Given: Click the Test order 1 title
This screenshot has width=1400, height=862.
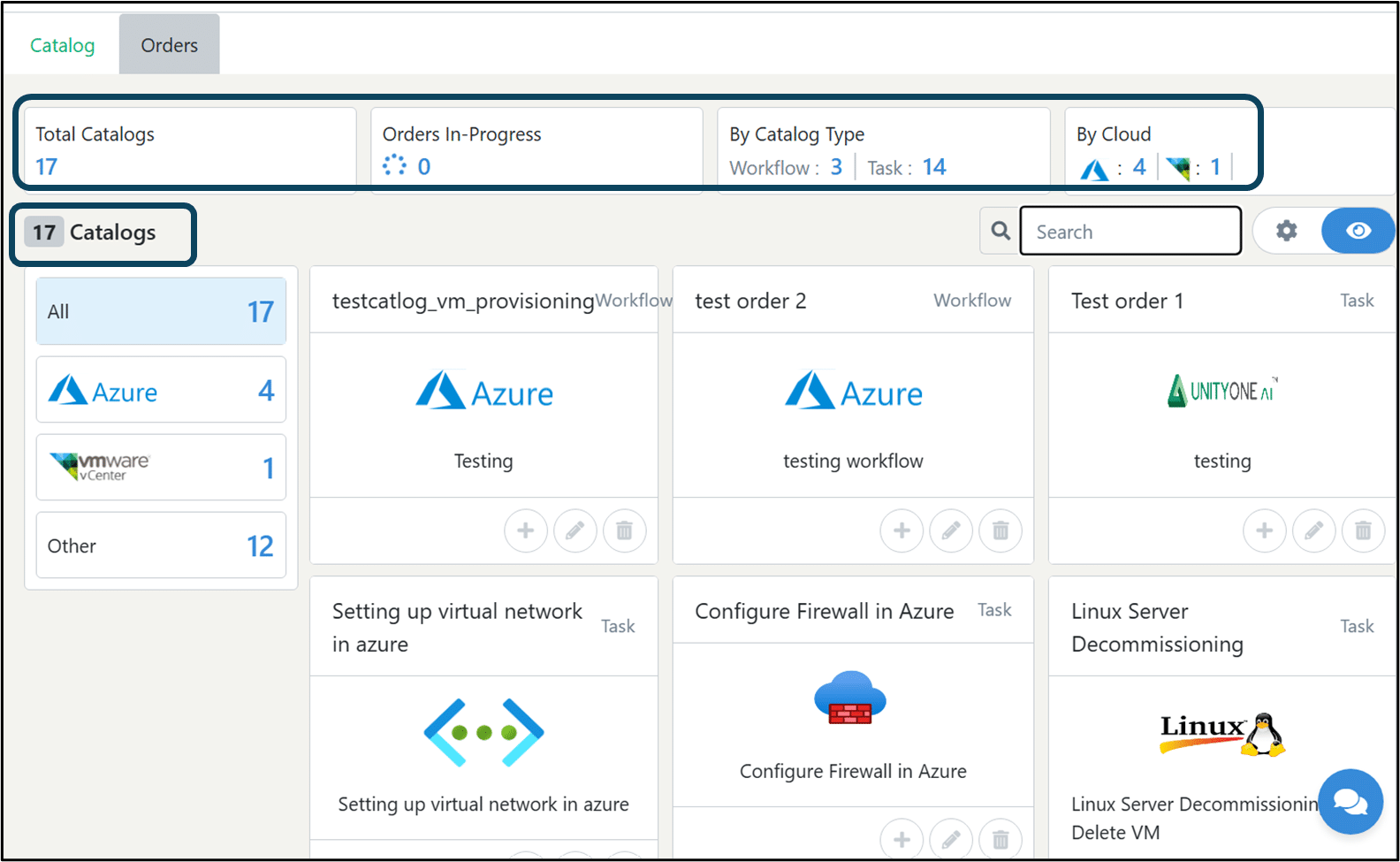Looking at the screenshot, I should point(1127,301).
